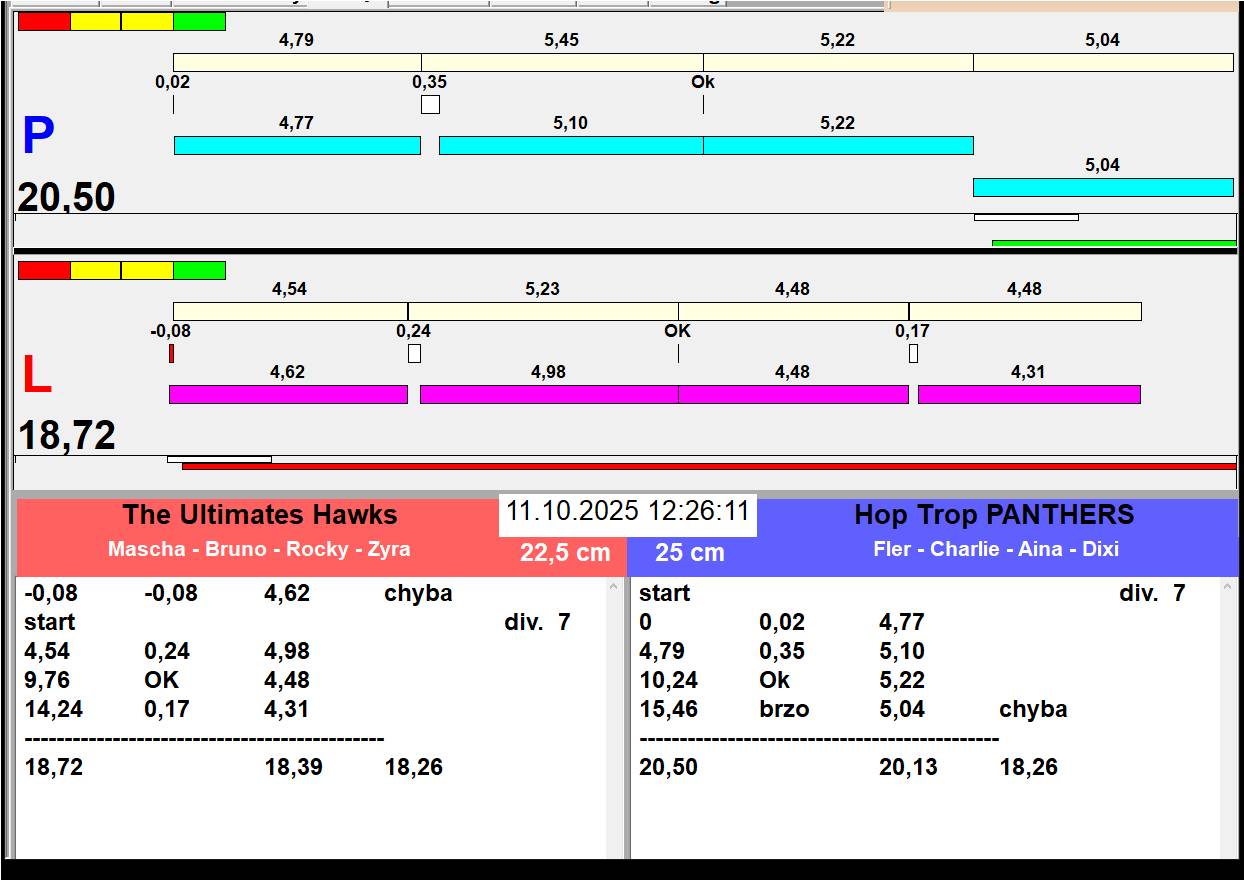Click the pass marker box under 0,35
This screenshot has width=1244, height=880.
pos(430,104)
